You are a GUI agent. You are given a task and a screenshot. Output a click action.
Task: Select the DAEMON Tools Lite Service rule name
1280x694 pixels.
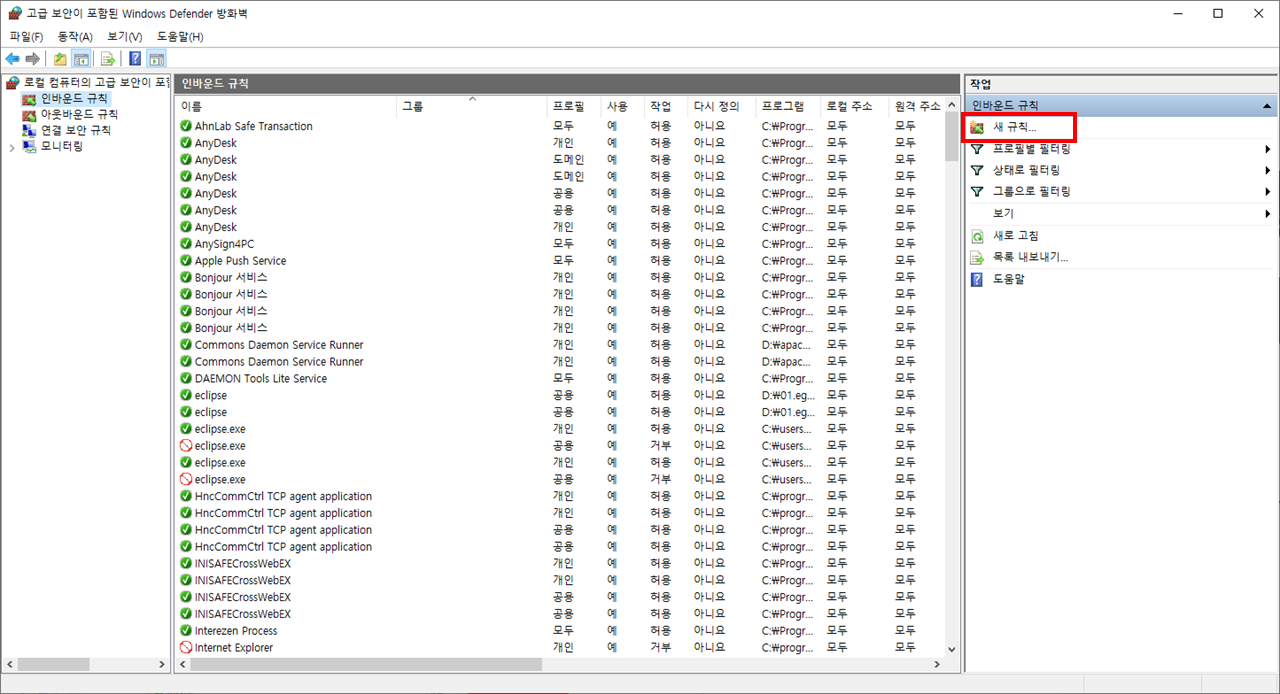point(261,379)
